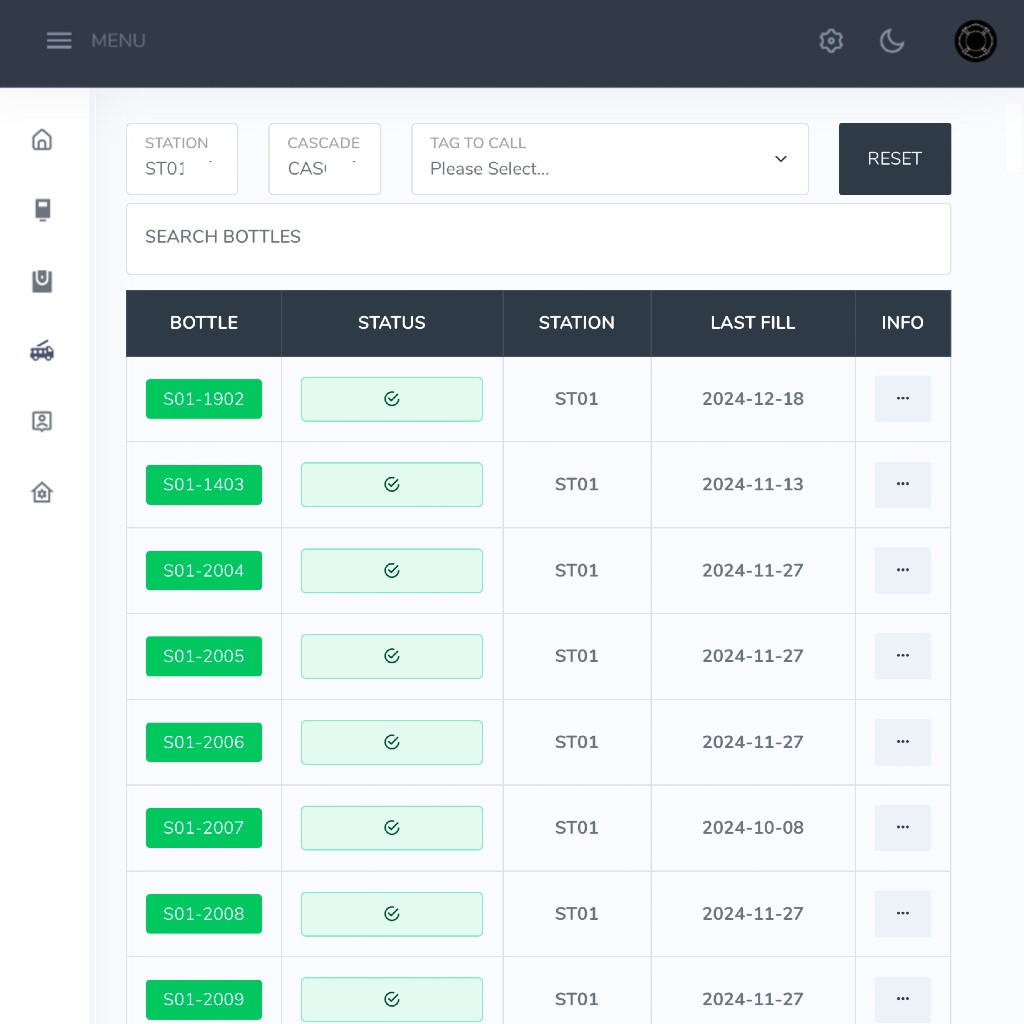Select the user profile card sidebar icon

42,421
